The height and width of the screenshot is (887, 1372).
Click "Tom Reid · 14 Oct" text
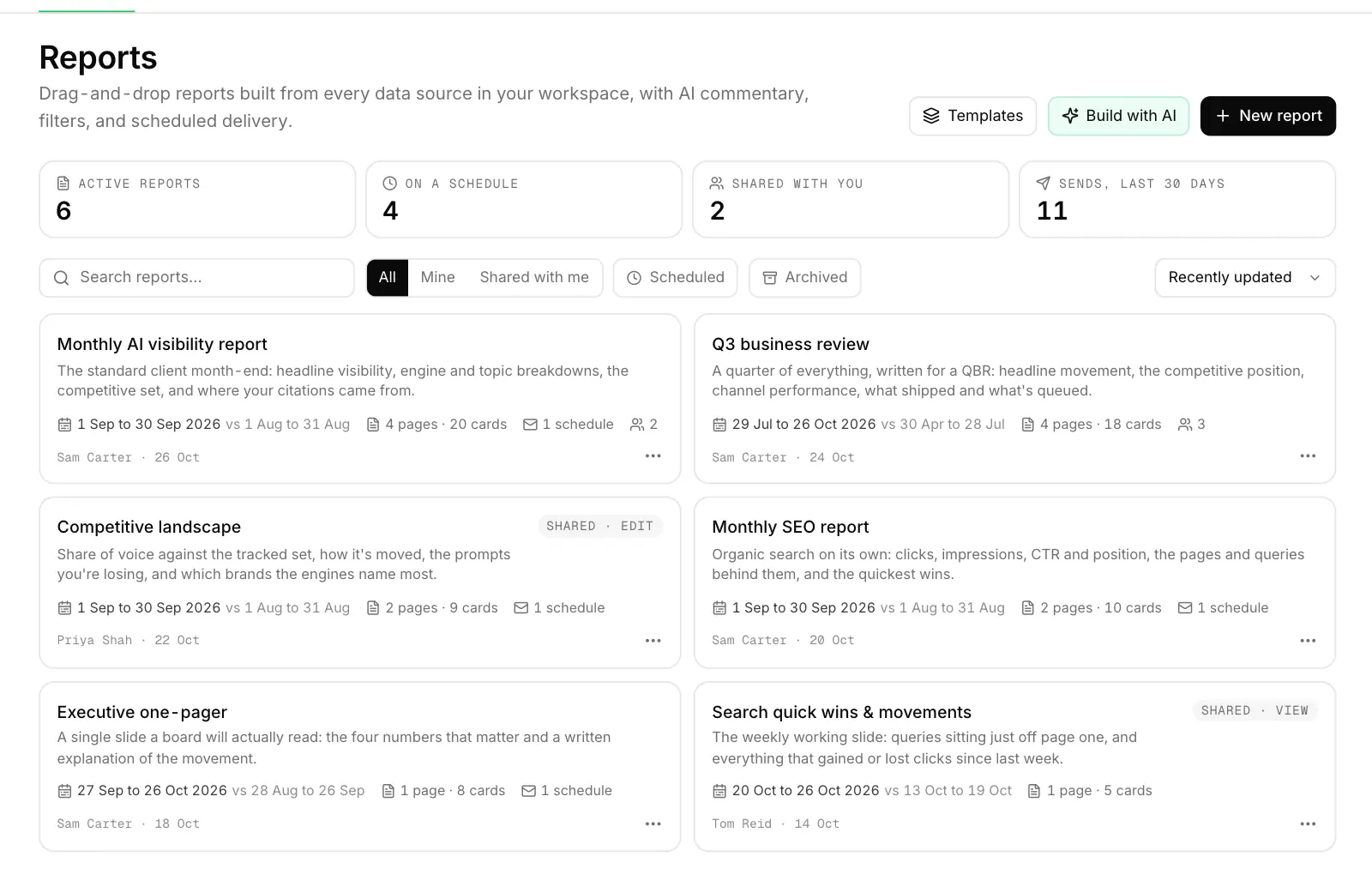(x=776, y=824)
